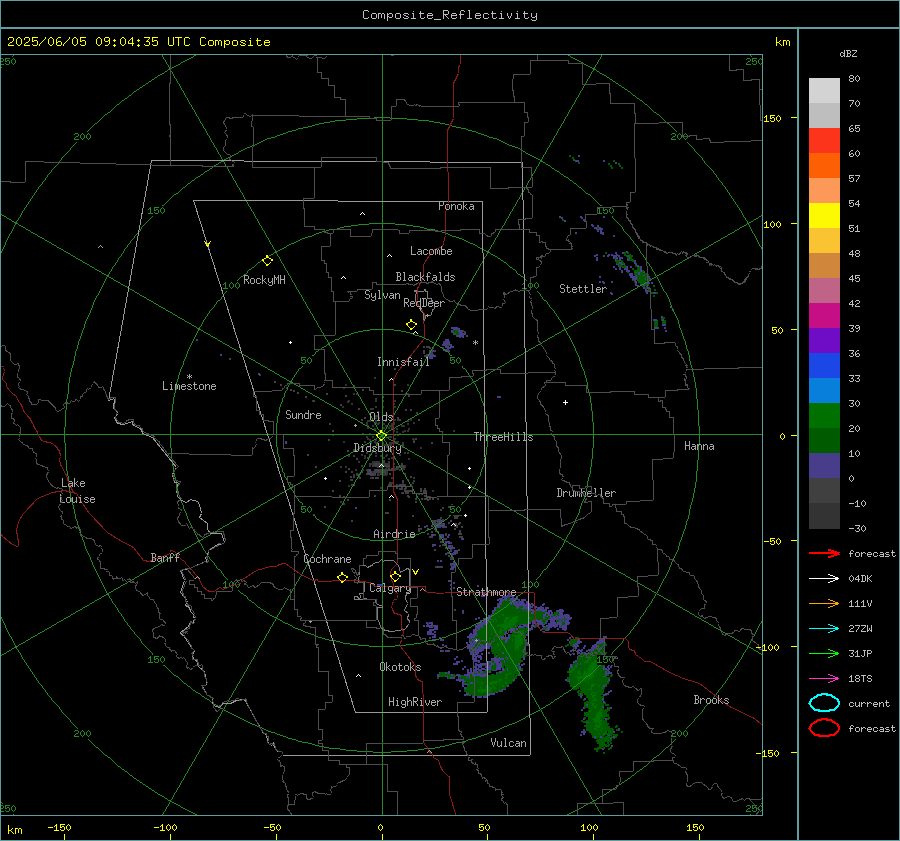Click the orange 111V arrow in legend

click(824, 603)
